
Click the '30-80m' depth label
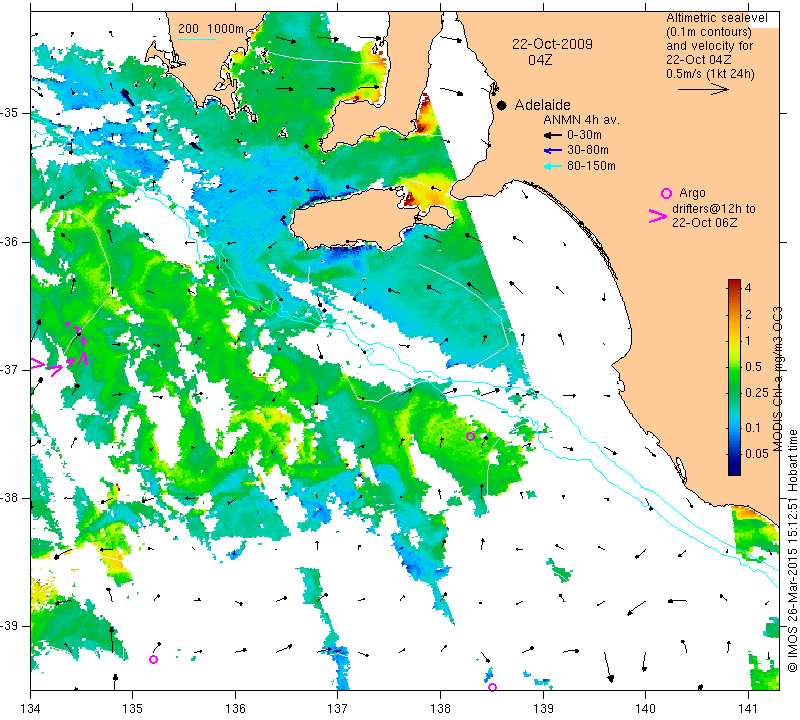coord(588,150)
